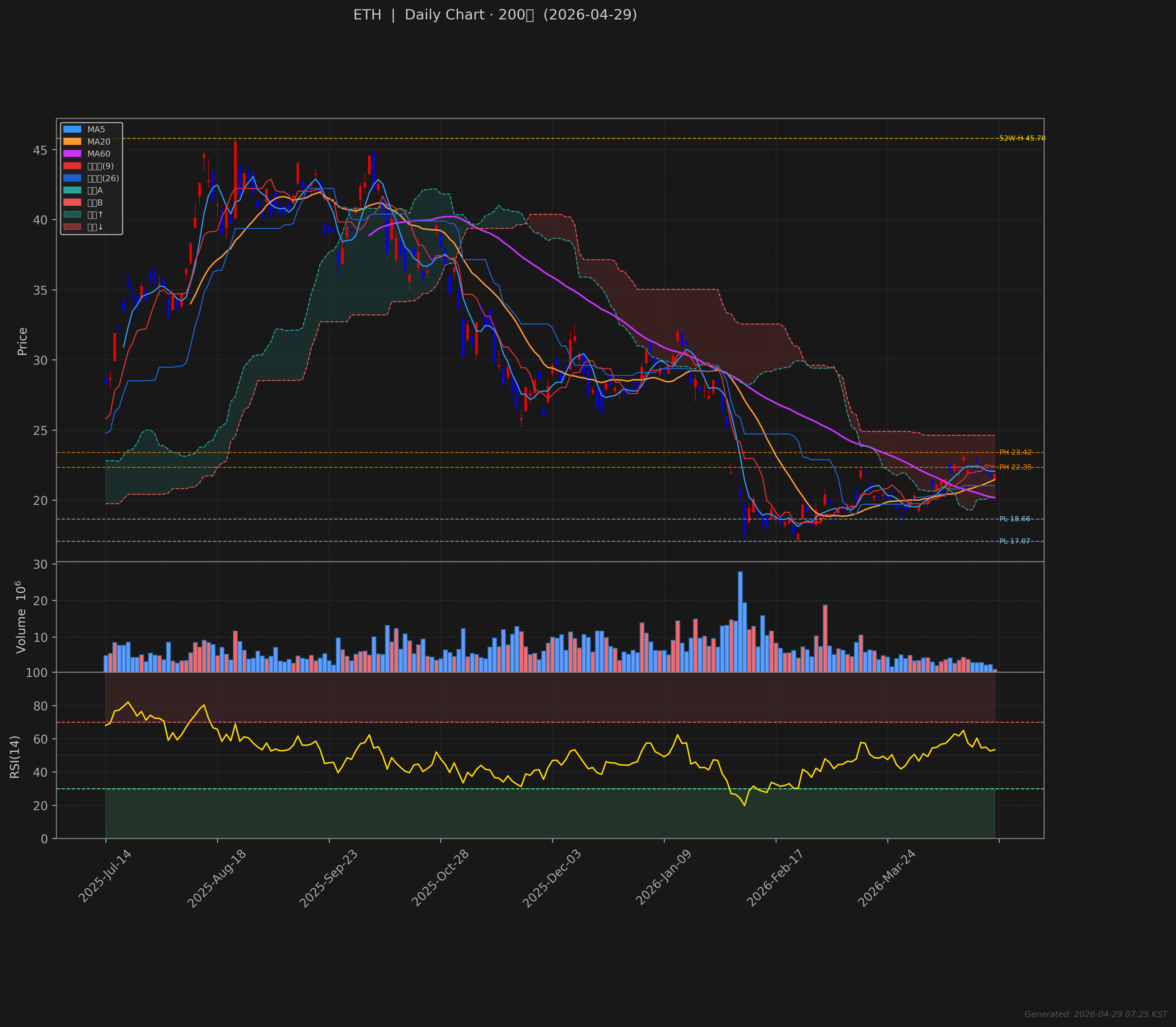Click the 52W H 45.78 label
Viewport: 1176px width, 1027px height.
(1022, 138)
